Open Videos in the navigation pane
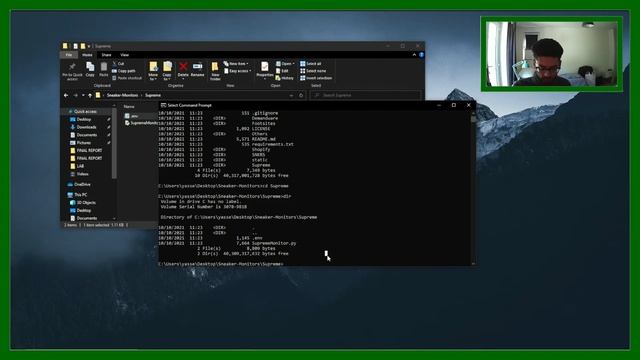The height and width of the screenshot is (360, 640). pyautogui.click(x=80, y=174)
